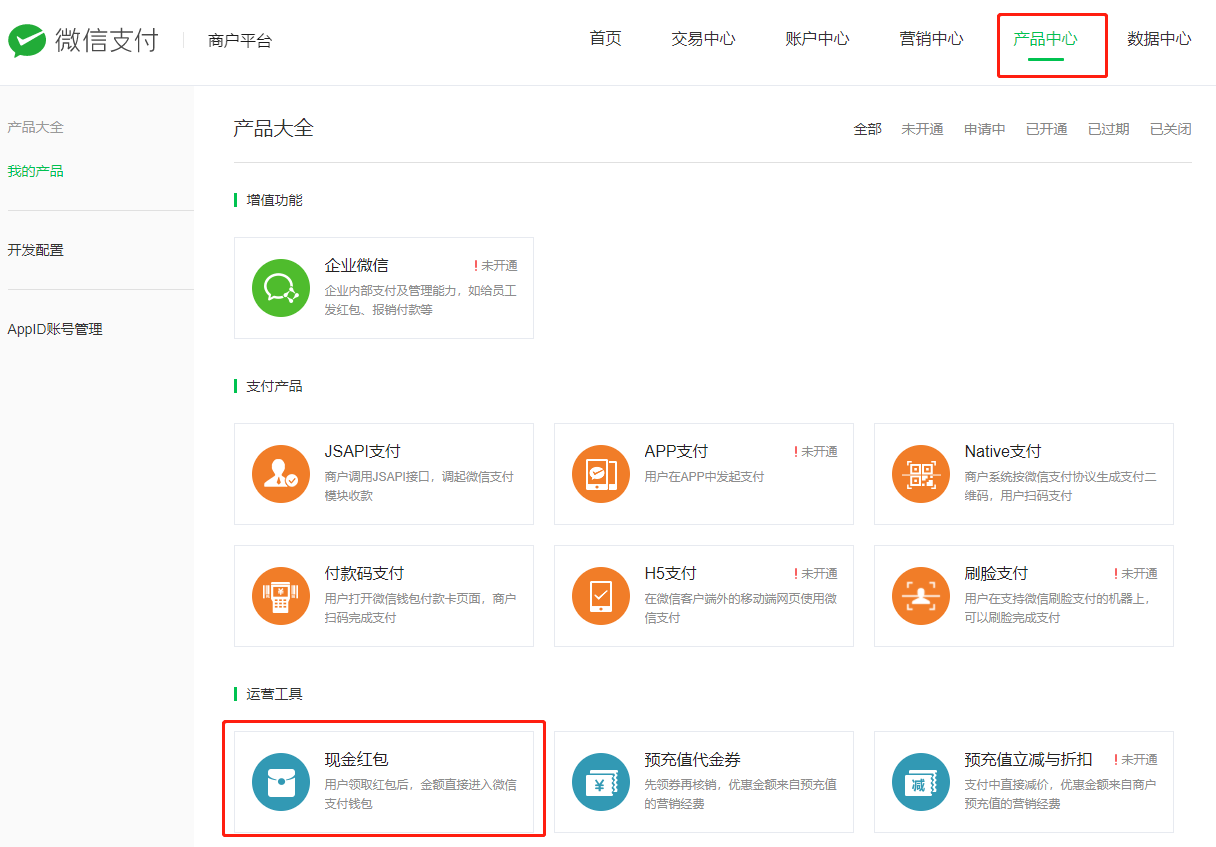Screen dimensions: 1216x847
Task: Click the 微信支付 brand title text
Action: pos(107,40)
